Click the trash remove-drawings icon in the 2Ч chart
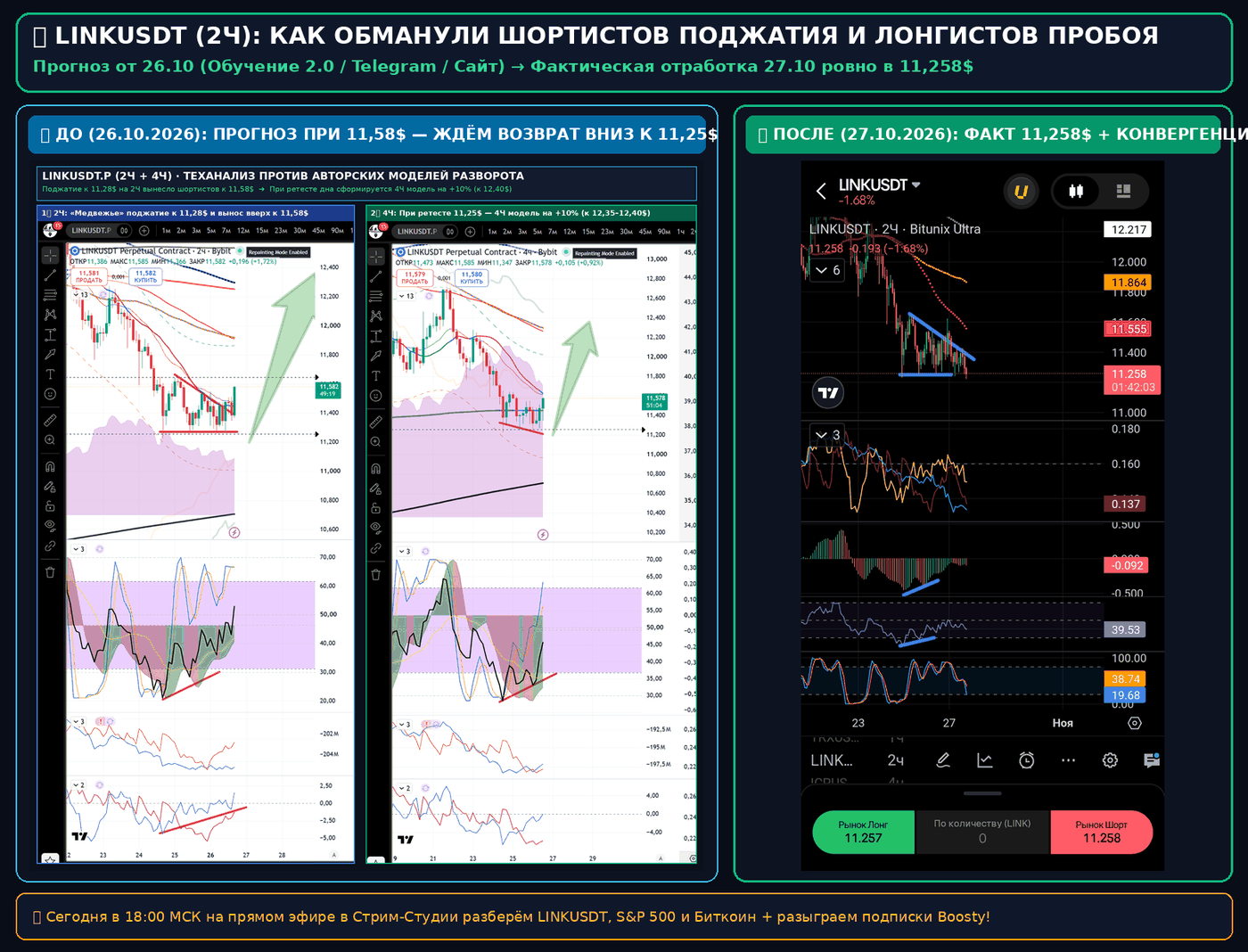 (x=50, y=572)
